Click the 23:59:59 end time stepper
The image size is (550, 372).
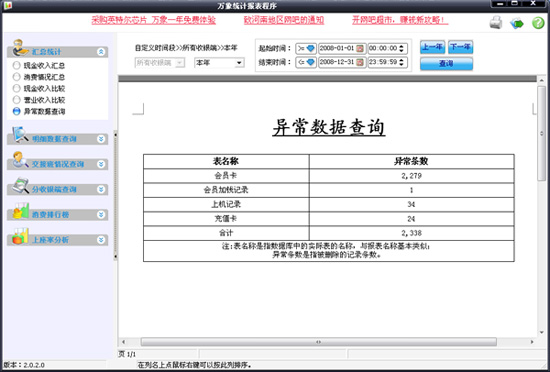[x=401, y=62]
